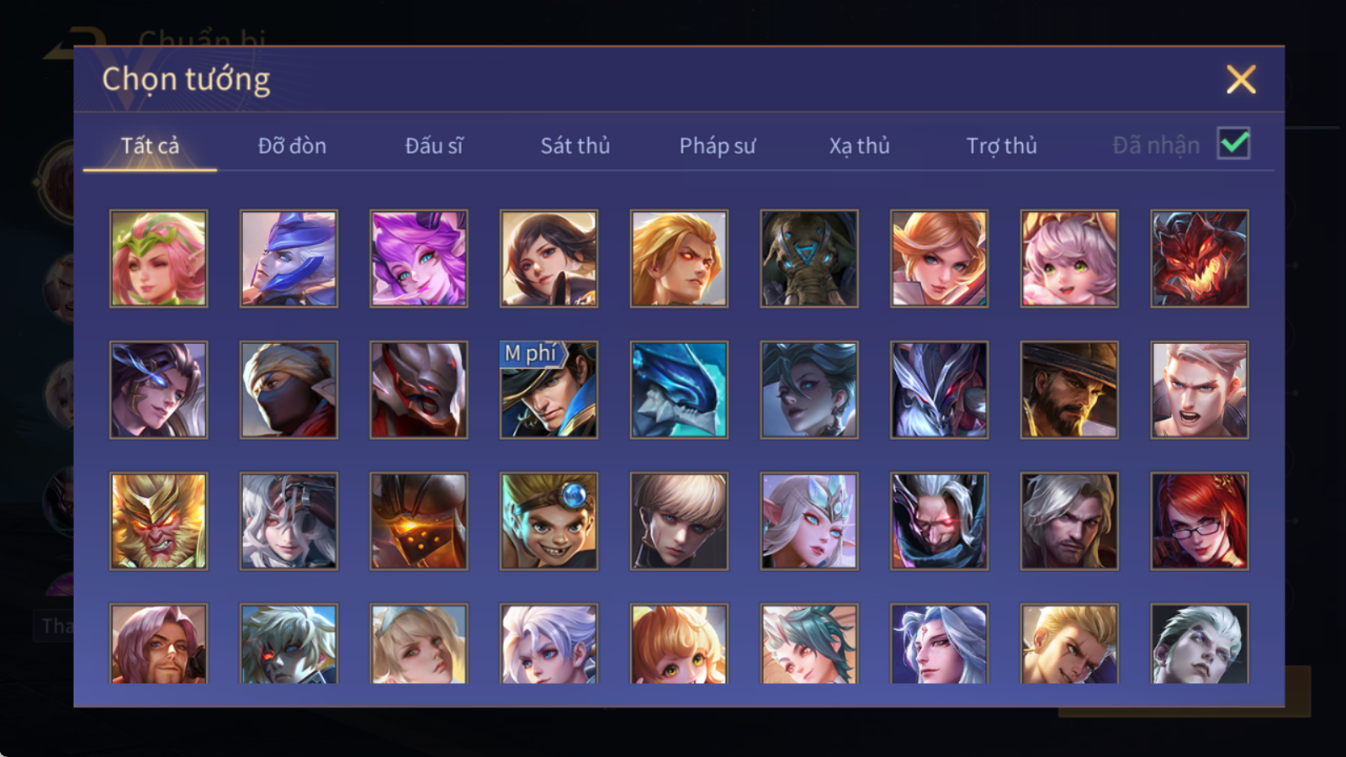Pick the masked ninja with red scarf
Viewport: 1346px width, 757px height.
[x=289, y=390]
